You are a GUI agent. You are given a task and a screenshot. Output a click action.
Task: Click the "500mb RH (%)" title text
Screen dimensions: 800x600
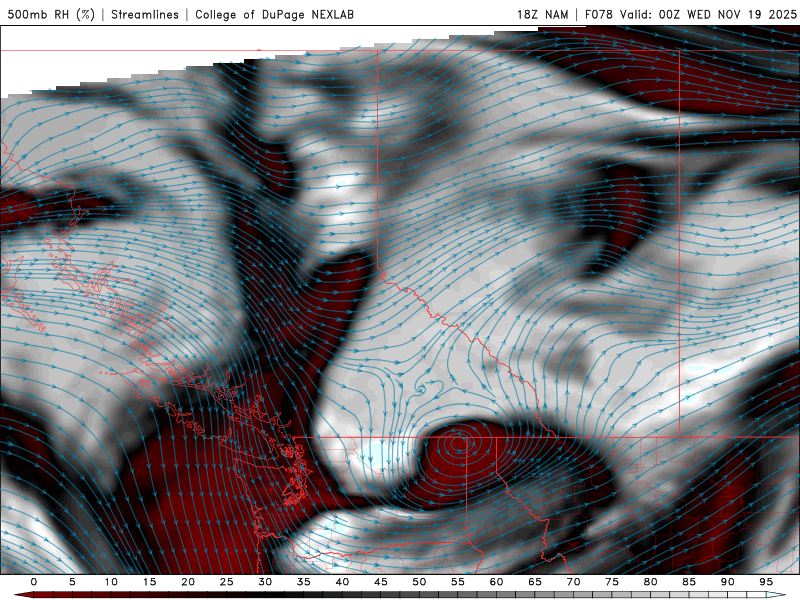click(51, 14)
